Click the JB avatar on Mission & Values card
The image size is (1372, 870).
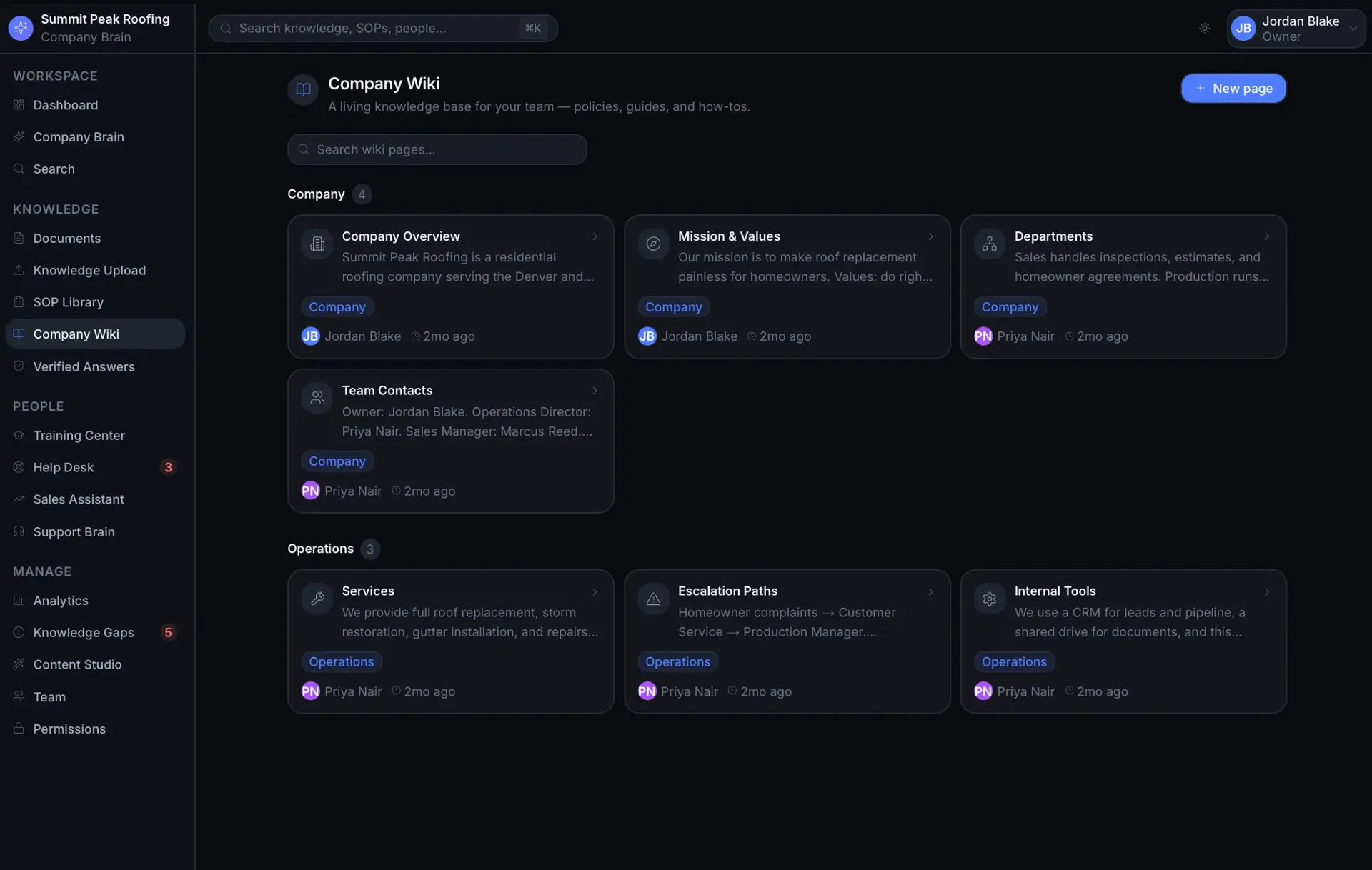click(x=647, y=336)
